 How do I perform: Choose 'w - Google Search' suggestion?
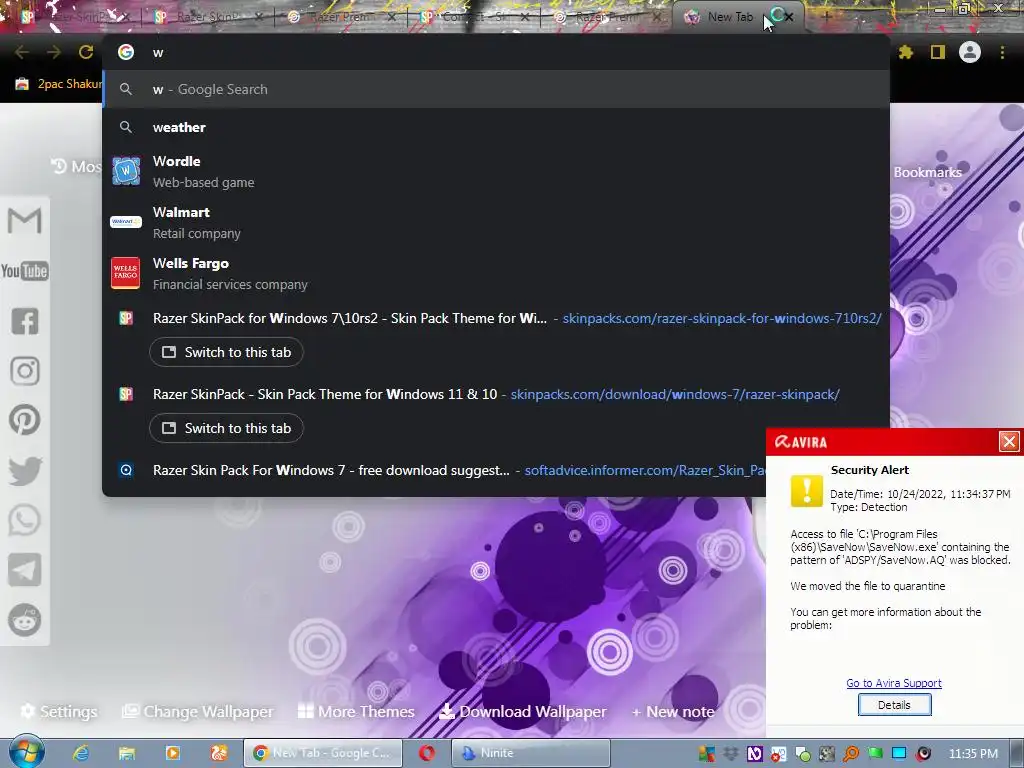pos(496,89)
